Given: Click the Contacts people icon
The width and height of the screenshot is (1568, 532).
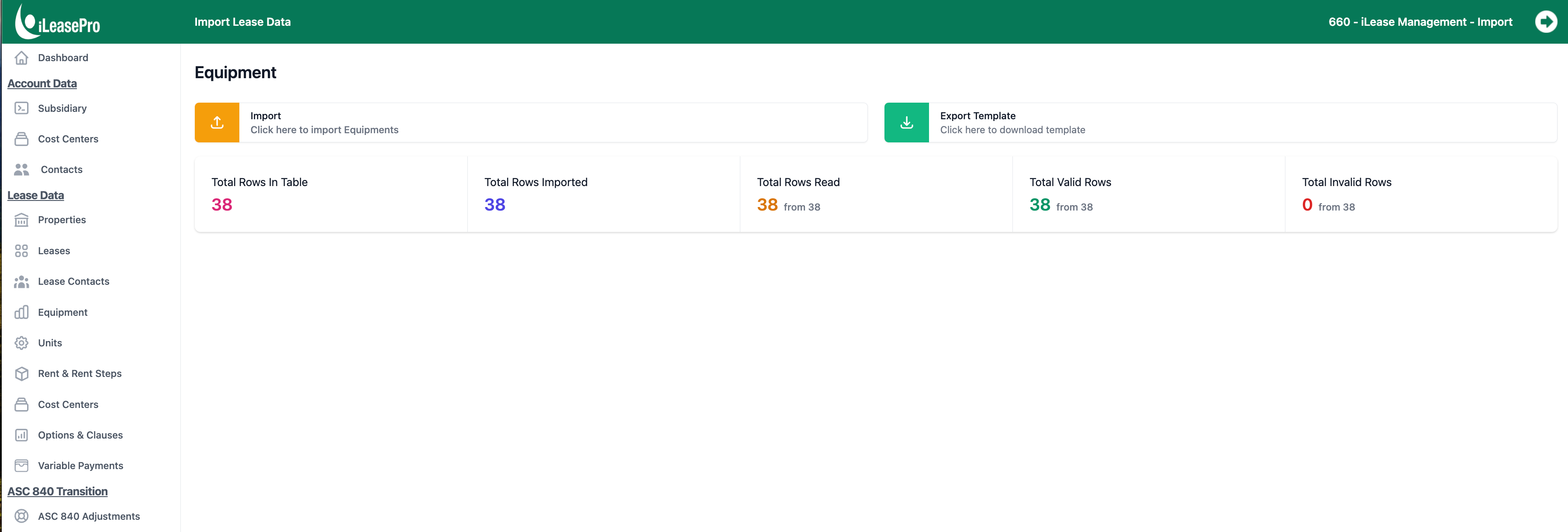Looking at the screenshot, I should click(21, 170).
